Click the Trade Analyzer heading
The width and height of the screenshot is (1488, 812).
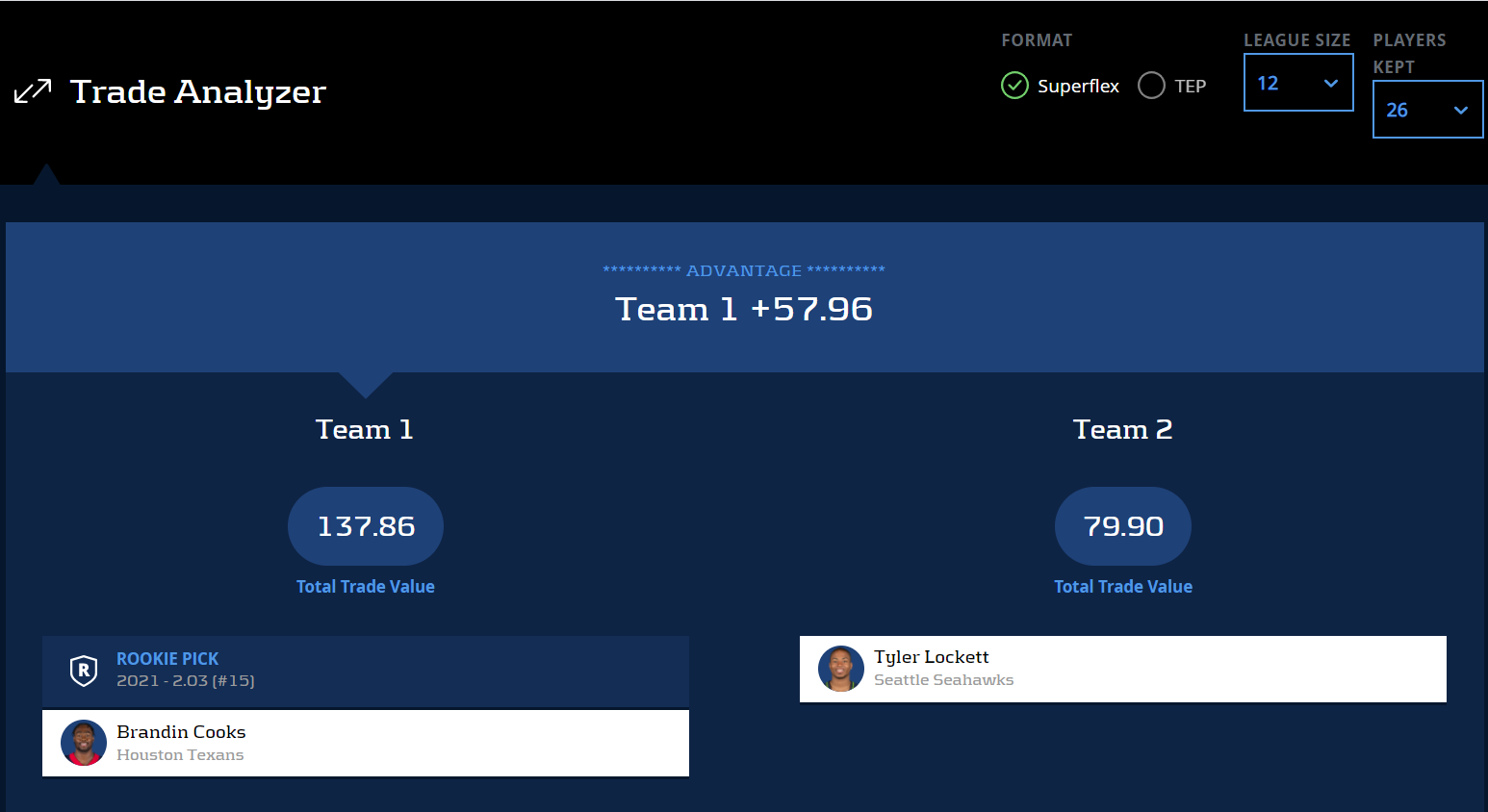tap(198, 91)
